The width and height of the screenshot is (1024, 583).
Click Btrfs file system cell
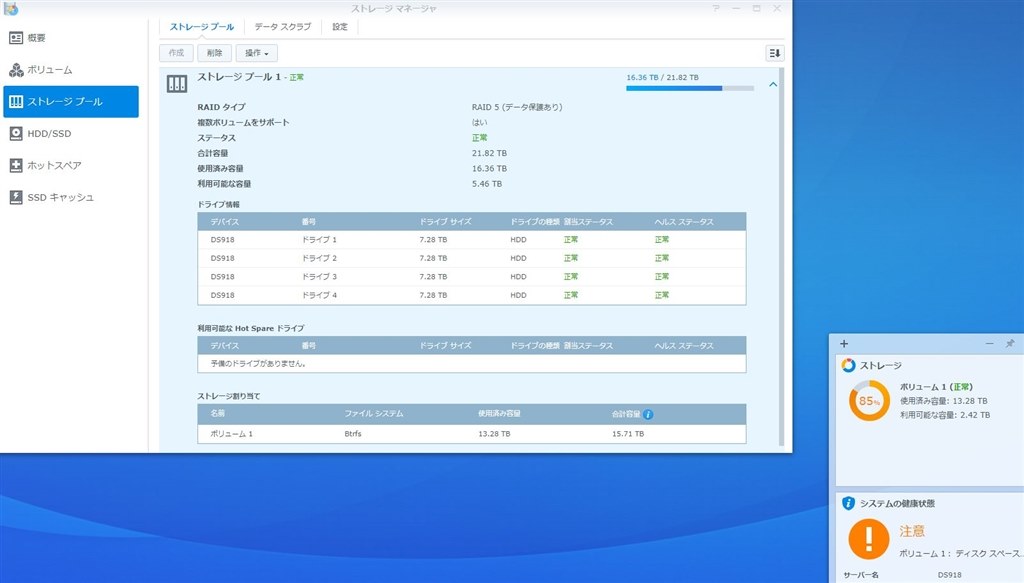[353, 433]
